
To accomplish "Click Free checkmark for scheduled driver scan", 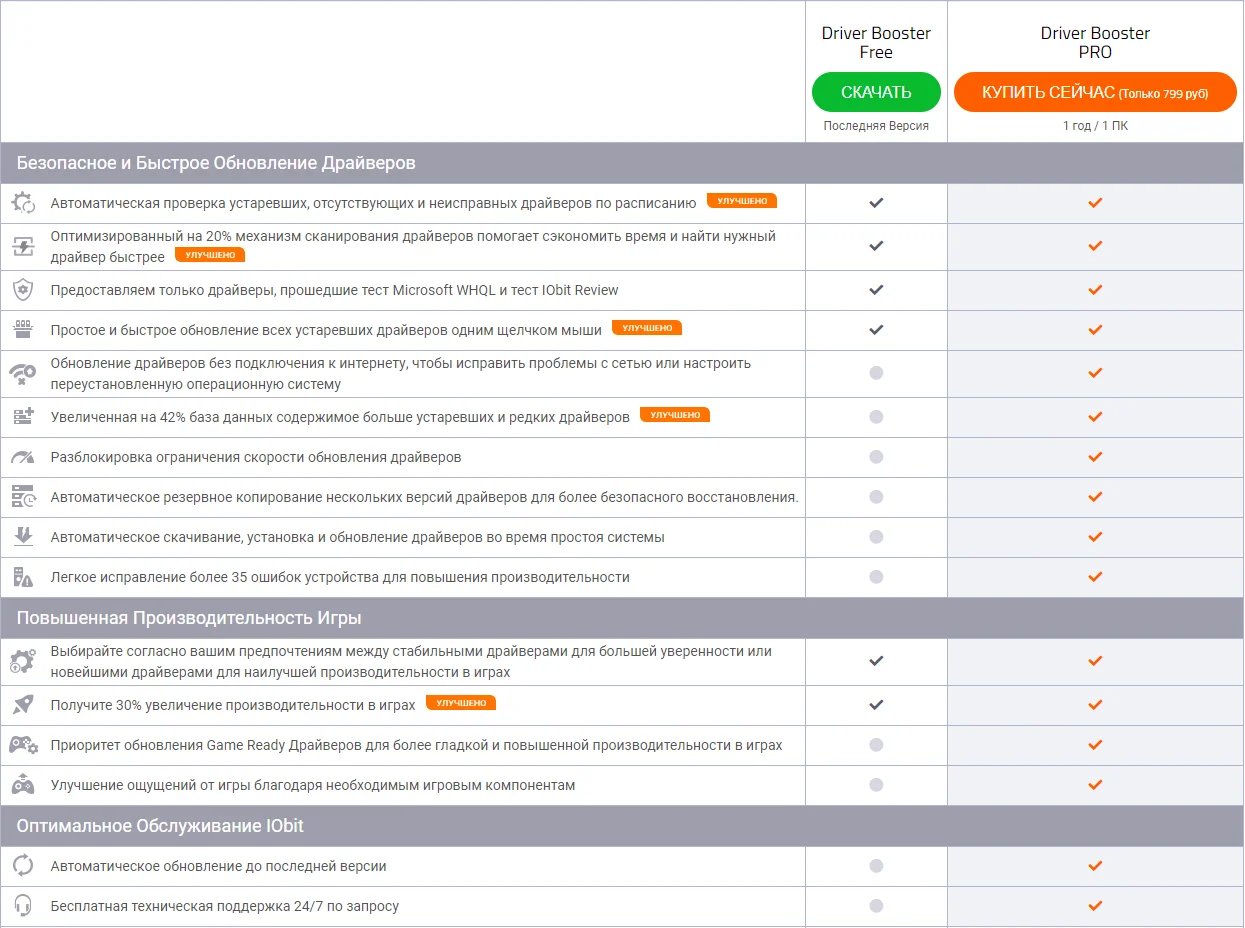I will [876, 203].
